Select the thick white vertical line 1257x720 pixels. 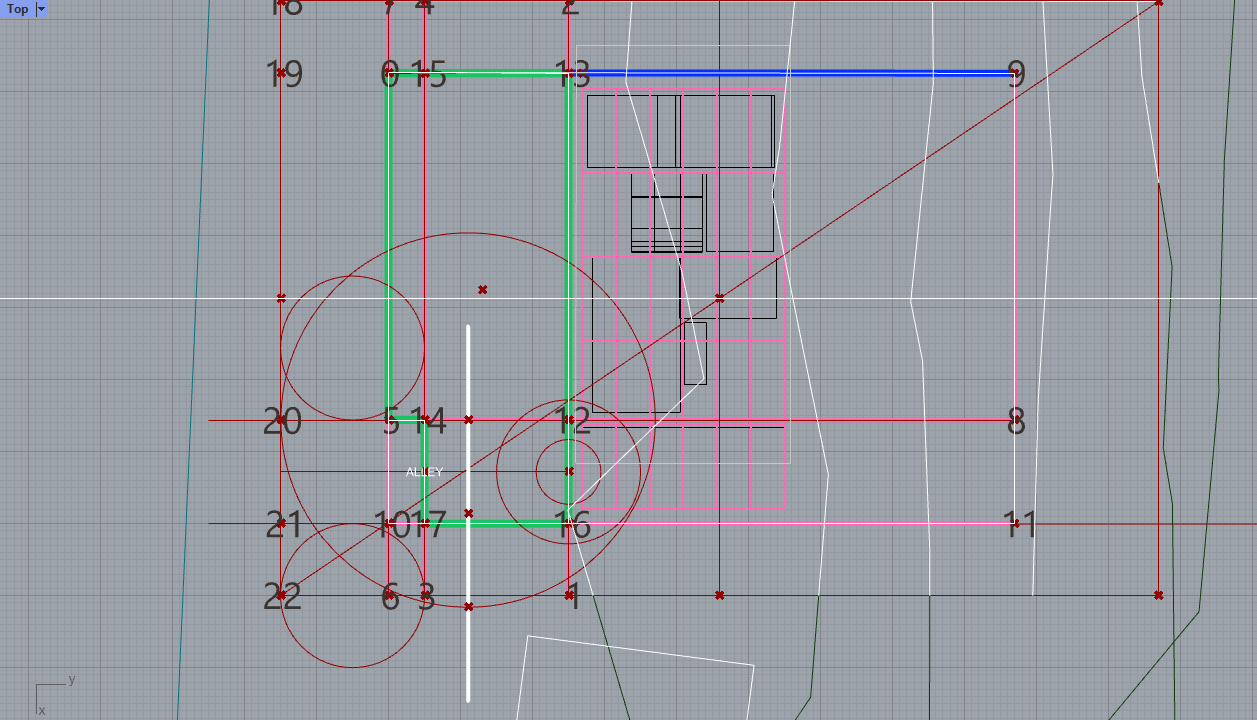(468, 513)
